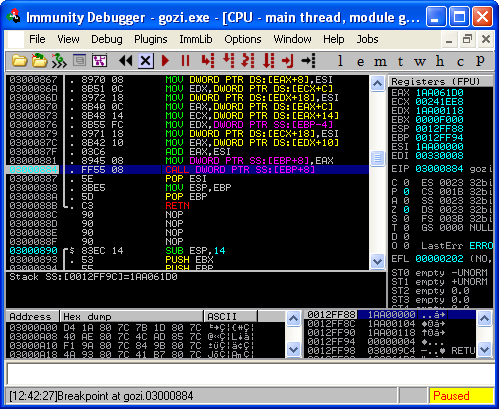
Task: Show log window with 'l' button
Action: pos(340,61)
